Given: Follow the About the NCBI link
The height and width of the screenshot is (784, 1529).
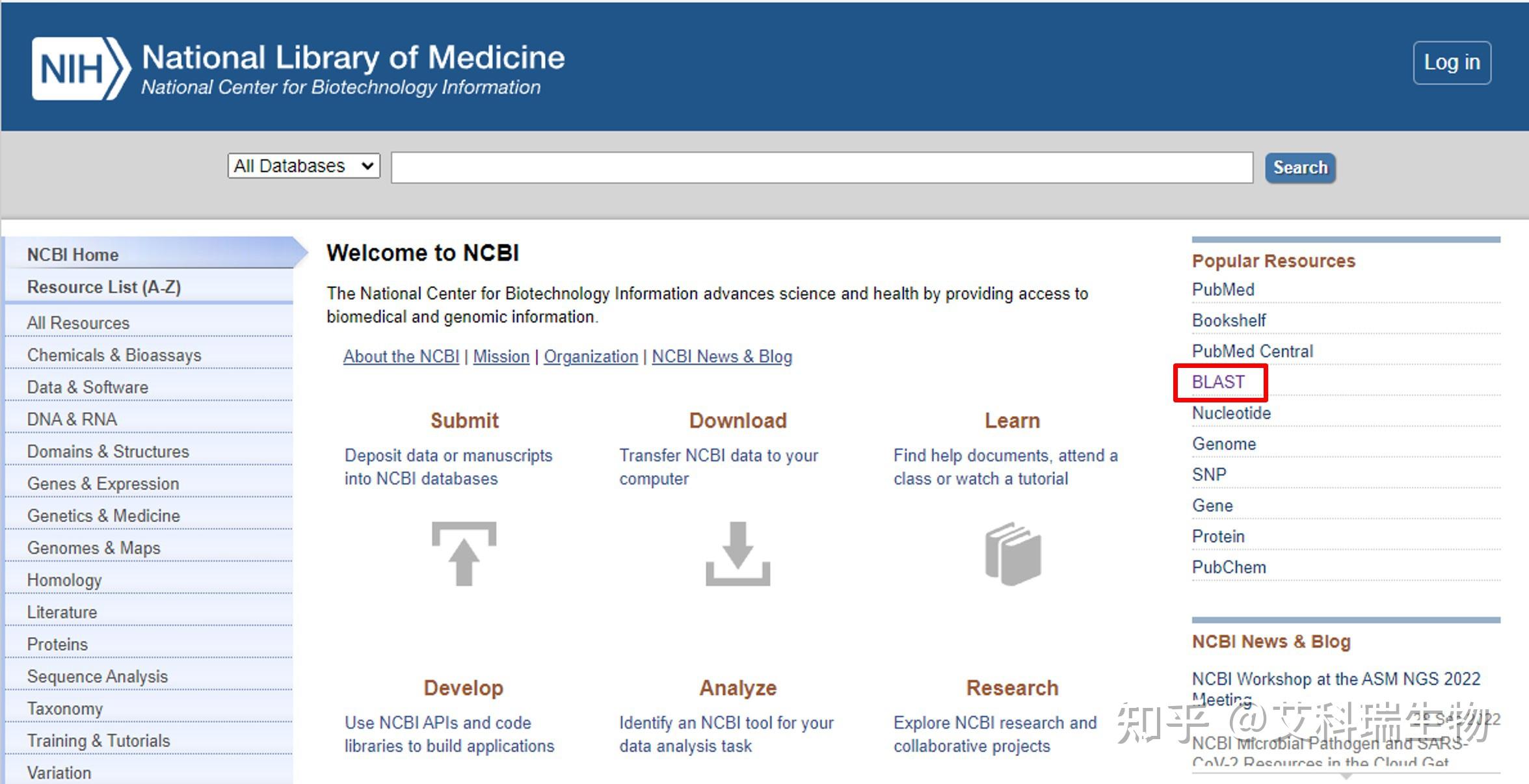Looking at the screenshot, I should pos(401,357).
